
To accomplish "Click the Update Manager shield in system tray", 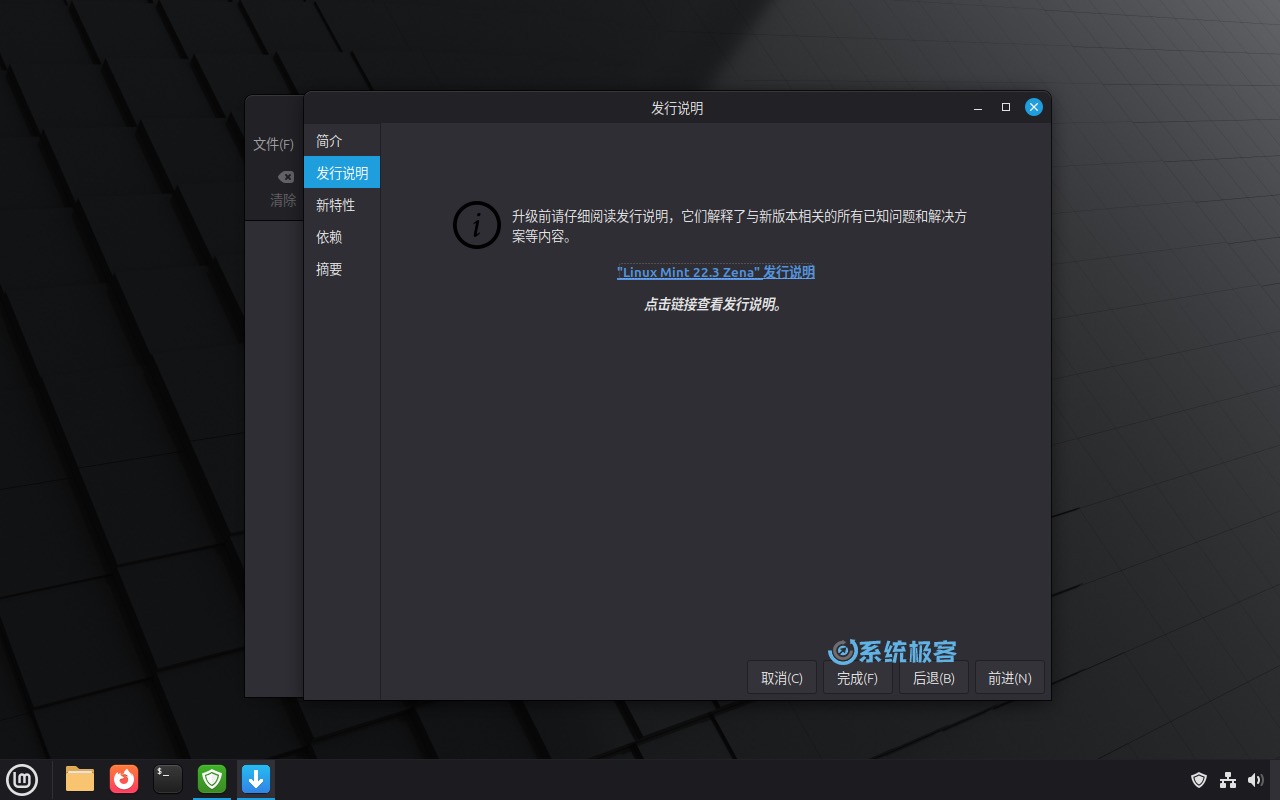I will click(x=1199, y=779).
